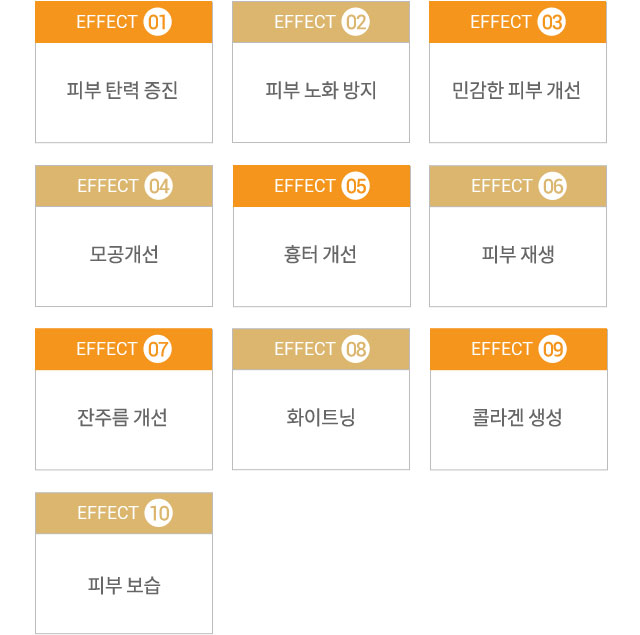Screen dimensions: 640x635
Task: Click the 콜라겐 생성 card text
Action: click(517, 417)
